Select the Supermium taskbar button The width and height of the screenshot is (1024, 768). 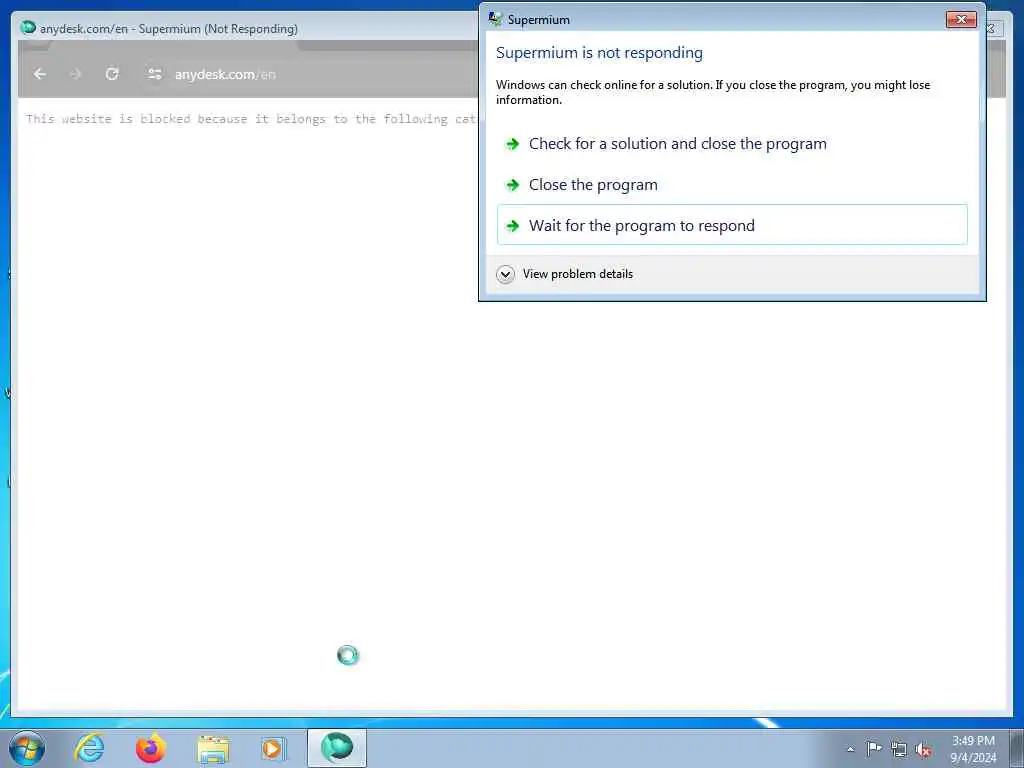[x=337, y=748]
